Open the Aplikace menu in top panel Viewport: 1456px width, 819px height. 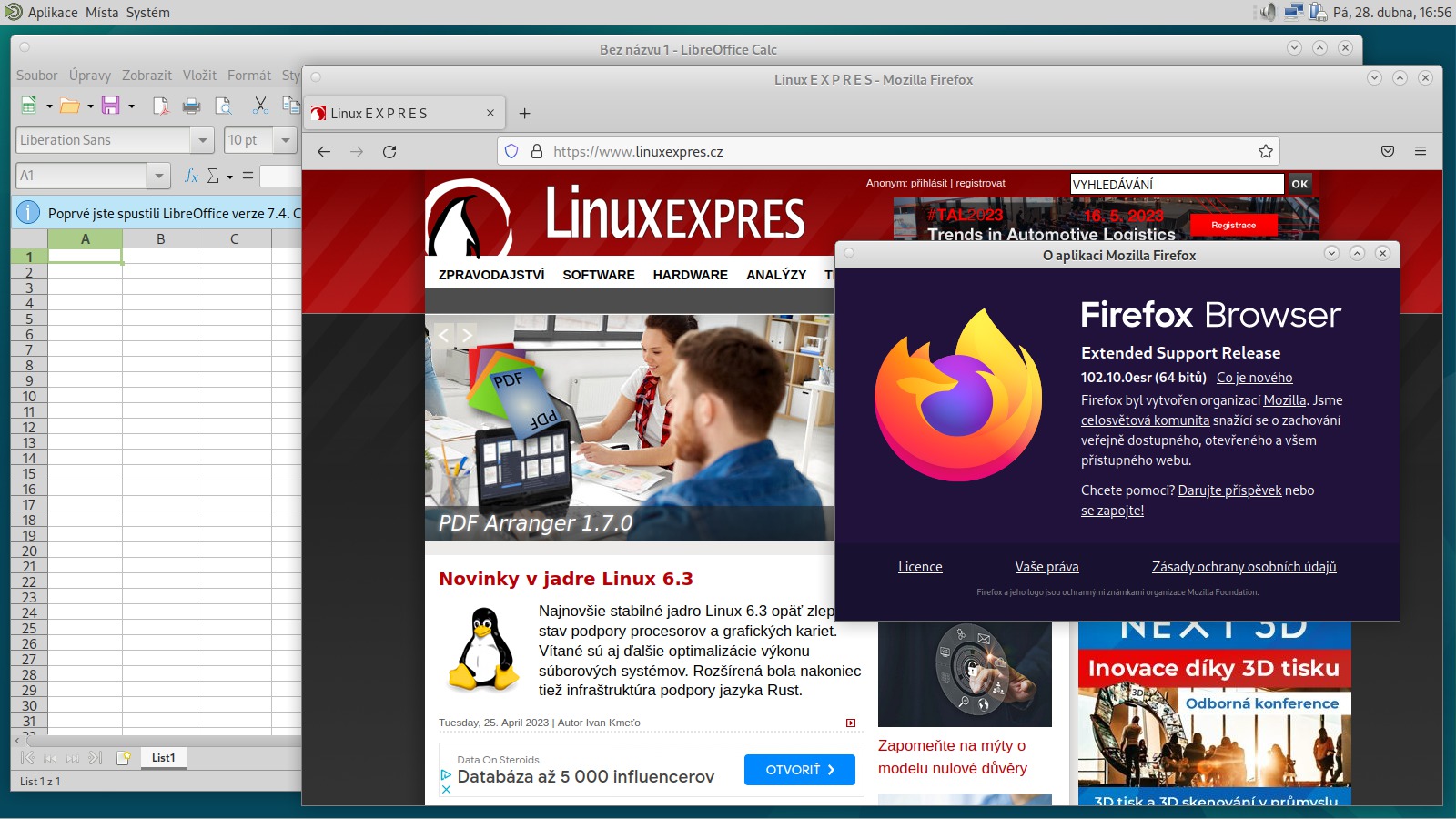(x=52, y=13)
